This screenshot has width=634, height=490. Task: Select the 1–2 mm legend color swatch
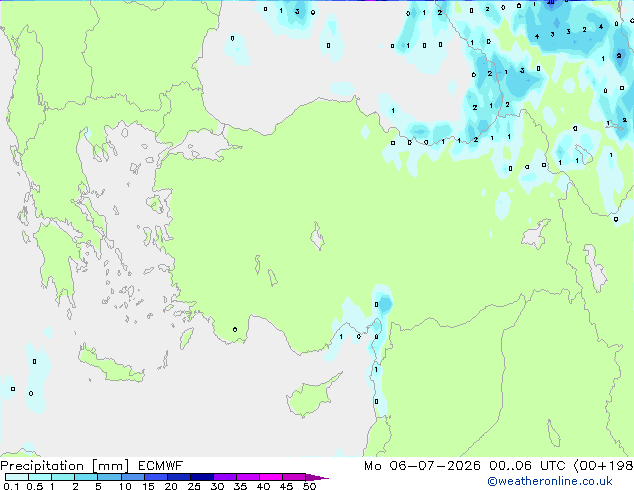tap(63, 477)
